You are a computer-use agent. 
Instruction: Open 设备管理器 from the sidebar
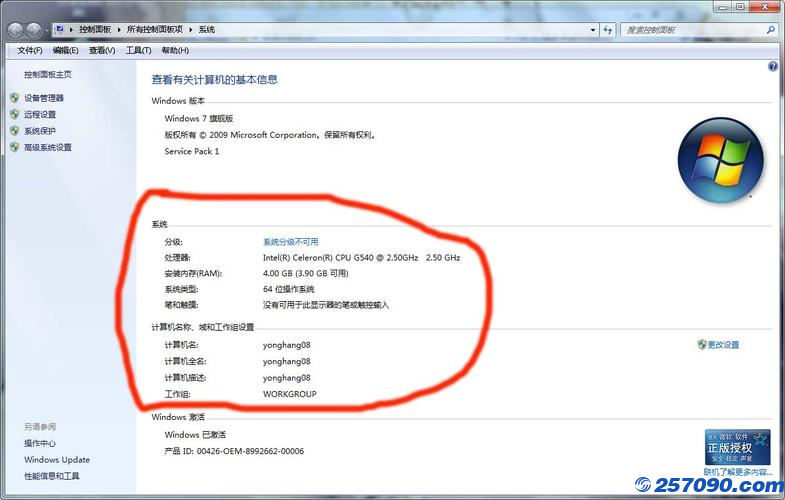(44, 98)
